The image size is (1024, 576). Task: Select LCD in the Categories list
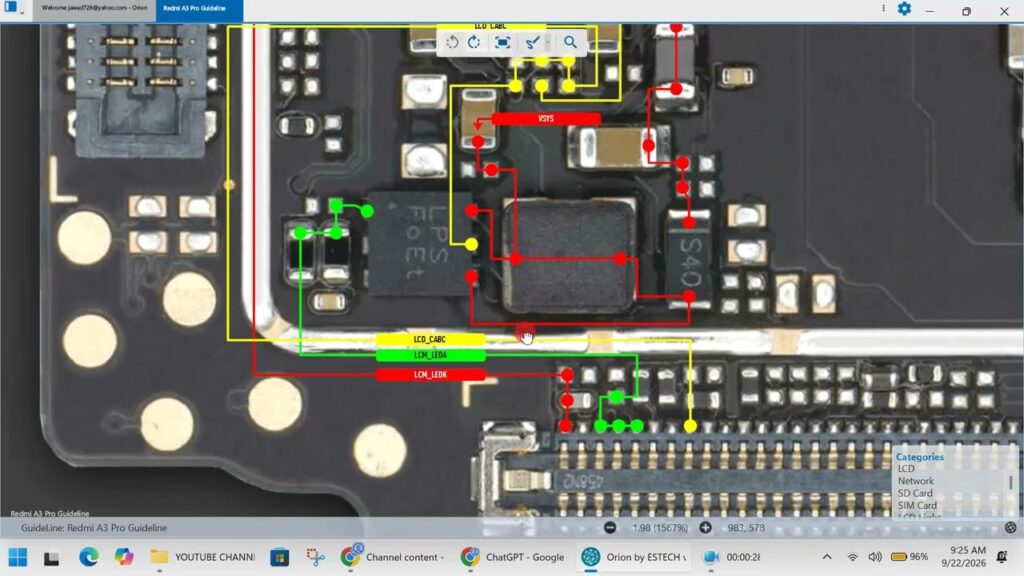point(906,469)
